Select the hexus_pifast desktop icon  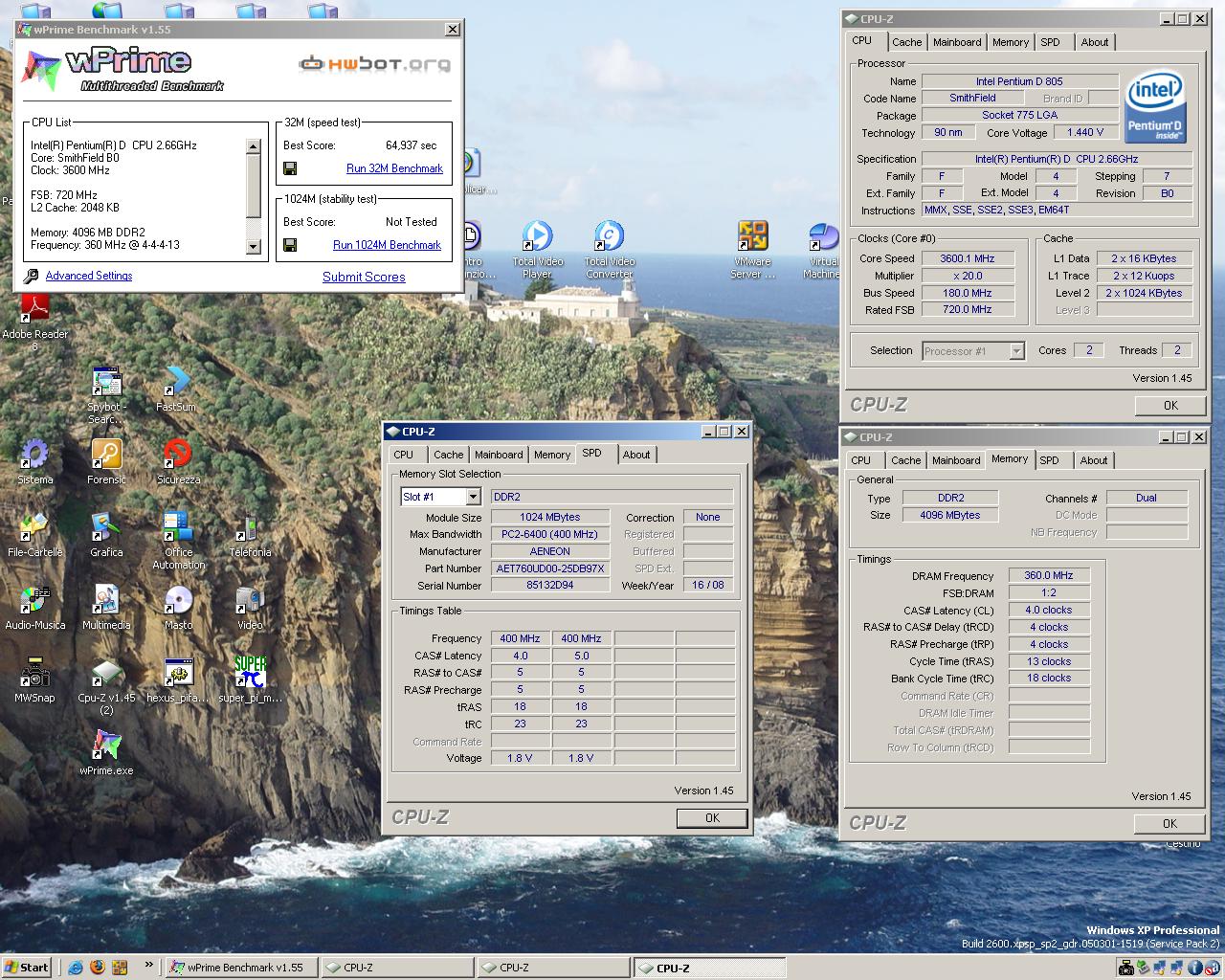(177, 673)
